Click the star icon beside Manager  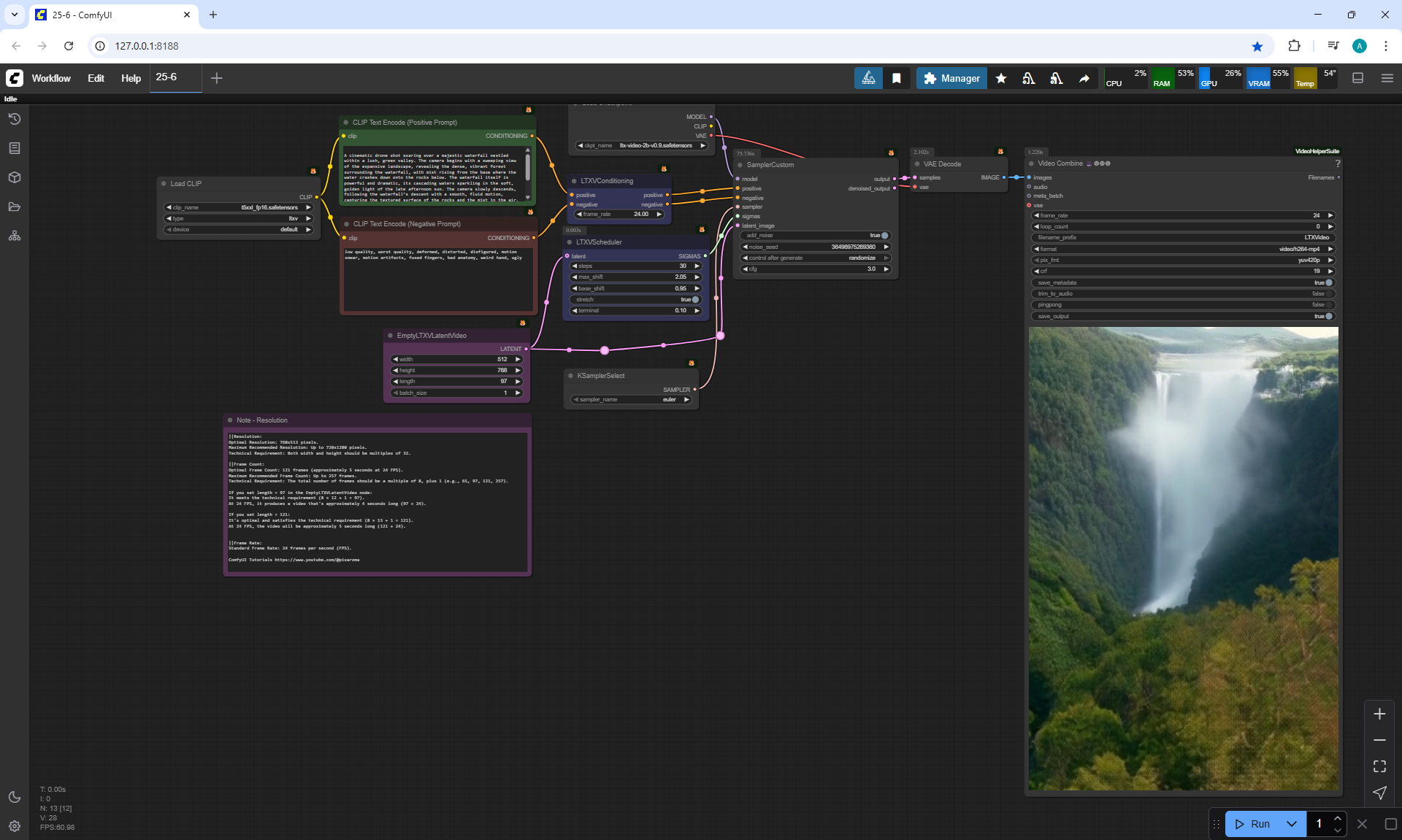pos(1001,78)
